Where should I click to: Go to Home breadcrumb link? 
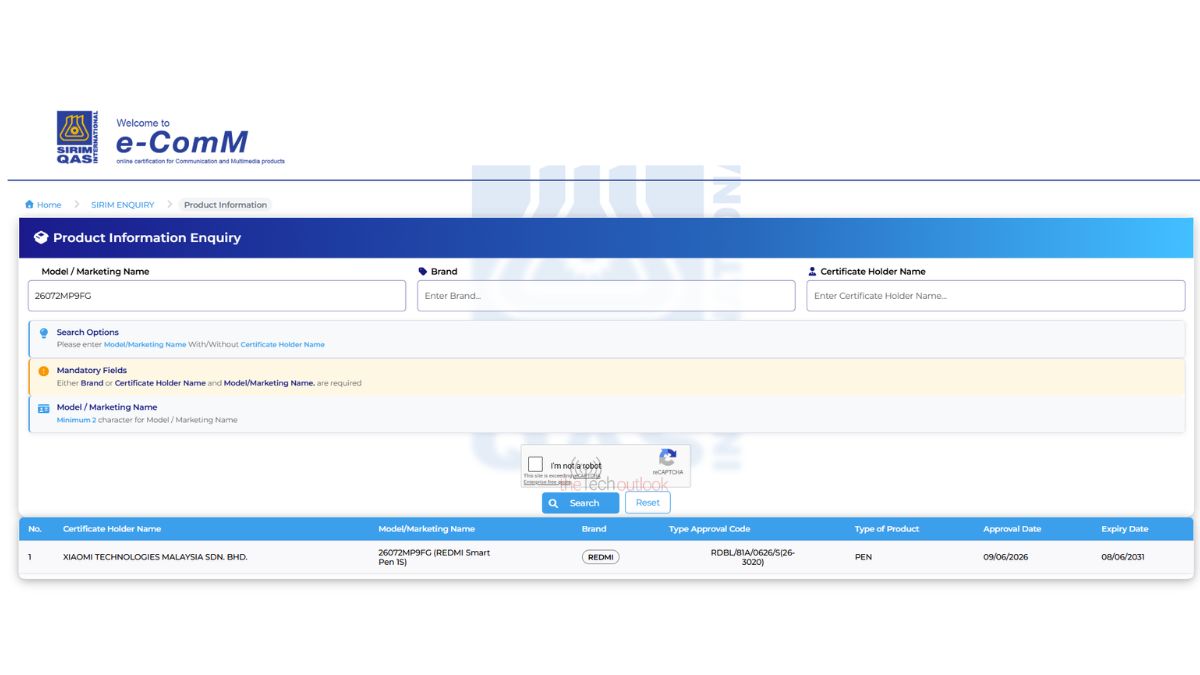(x=49, y=205)
